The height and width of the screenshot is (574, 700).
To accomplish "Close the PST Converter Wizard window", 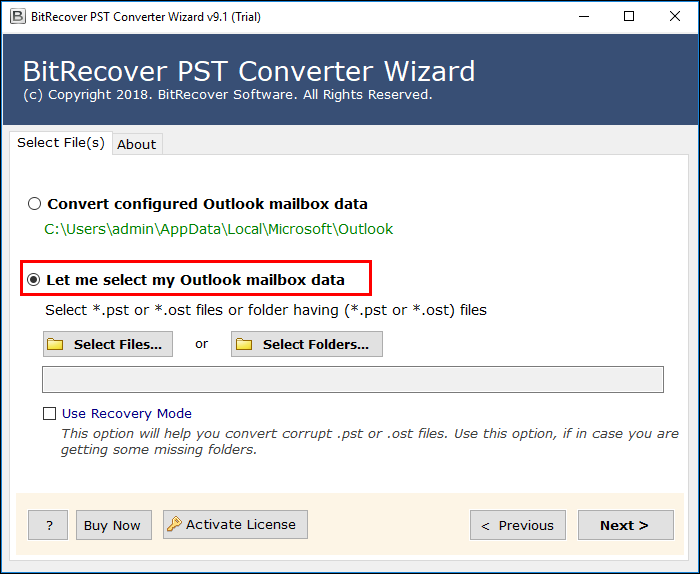I will tap(675, 17).
